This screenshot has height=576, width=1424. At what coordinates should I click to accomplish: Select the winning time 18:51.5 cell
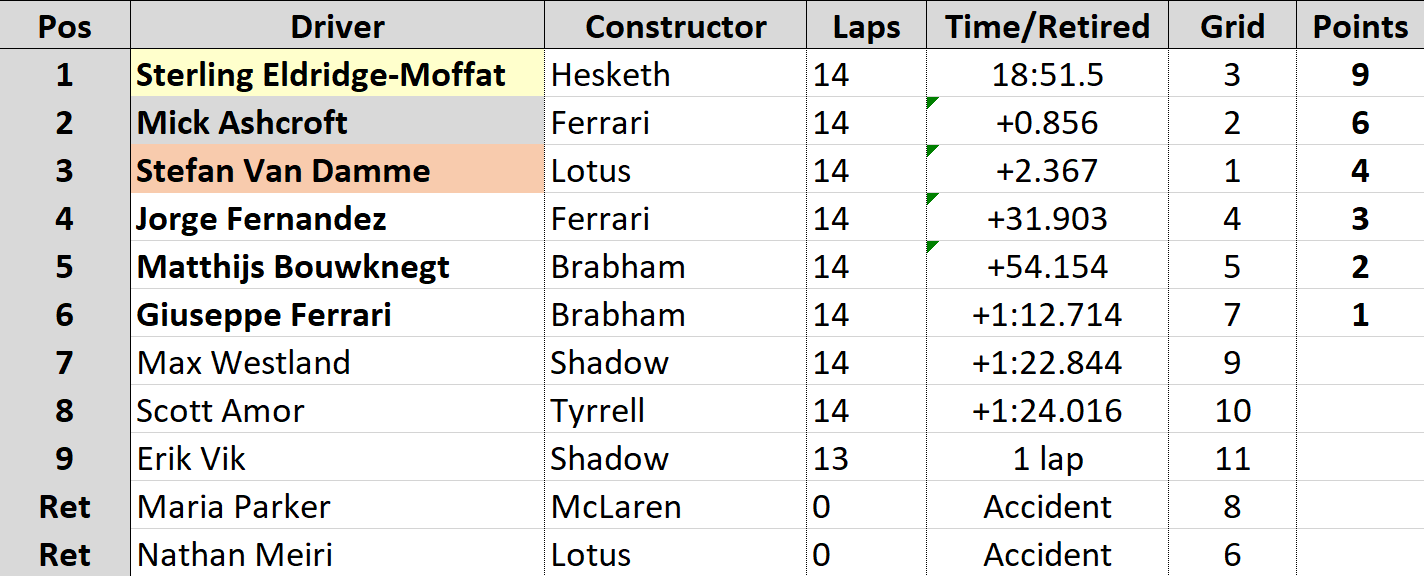click(x=1047, y=75)
